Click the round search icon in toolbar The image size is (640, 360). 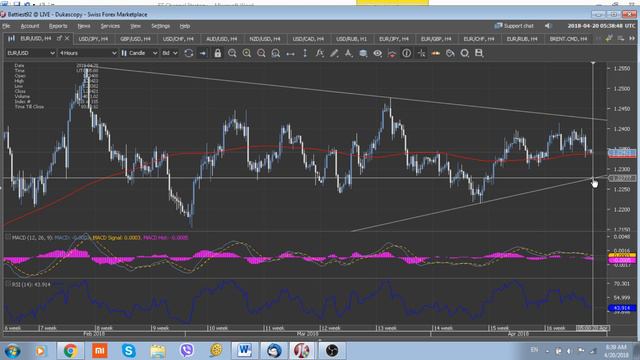[x=464, y=53]
